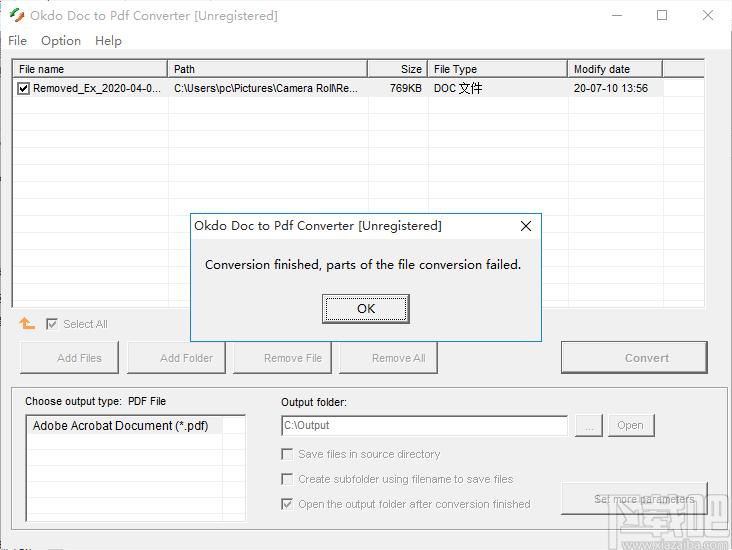Sort by the File name column header
This screenshot has height=550, width=732.
pos(90,69)
